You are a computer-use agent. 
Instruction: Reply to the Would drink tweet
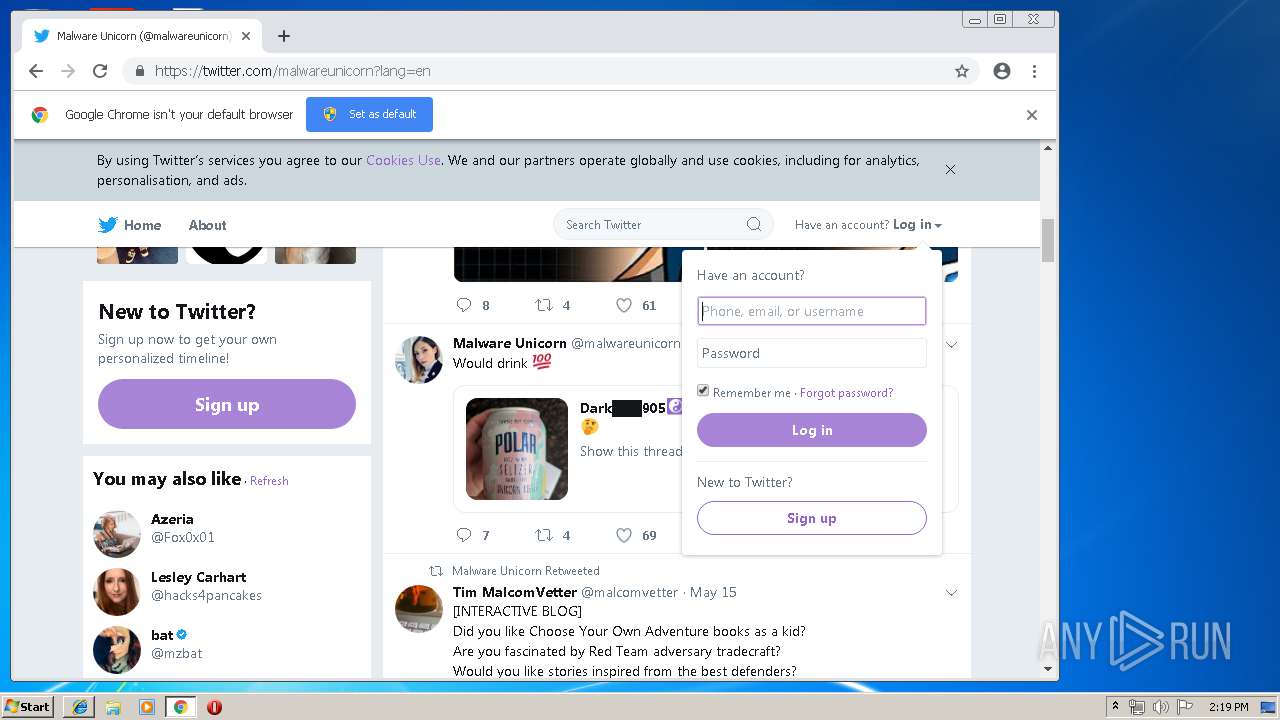coord(464,535)
